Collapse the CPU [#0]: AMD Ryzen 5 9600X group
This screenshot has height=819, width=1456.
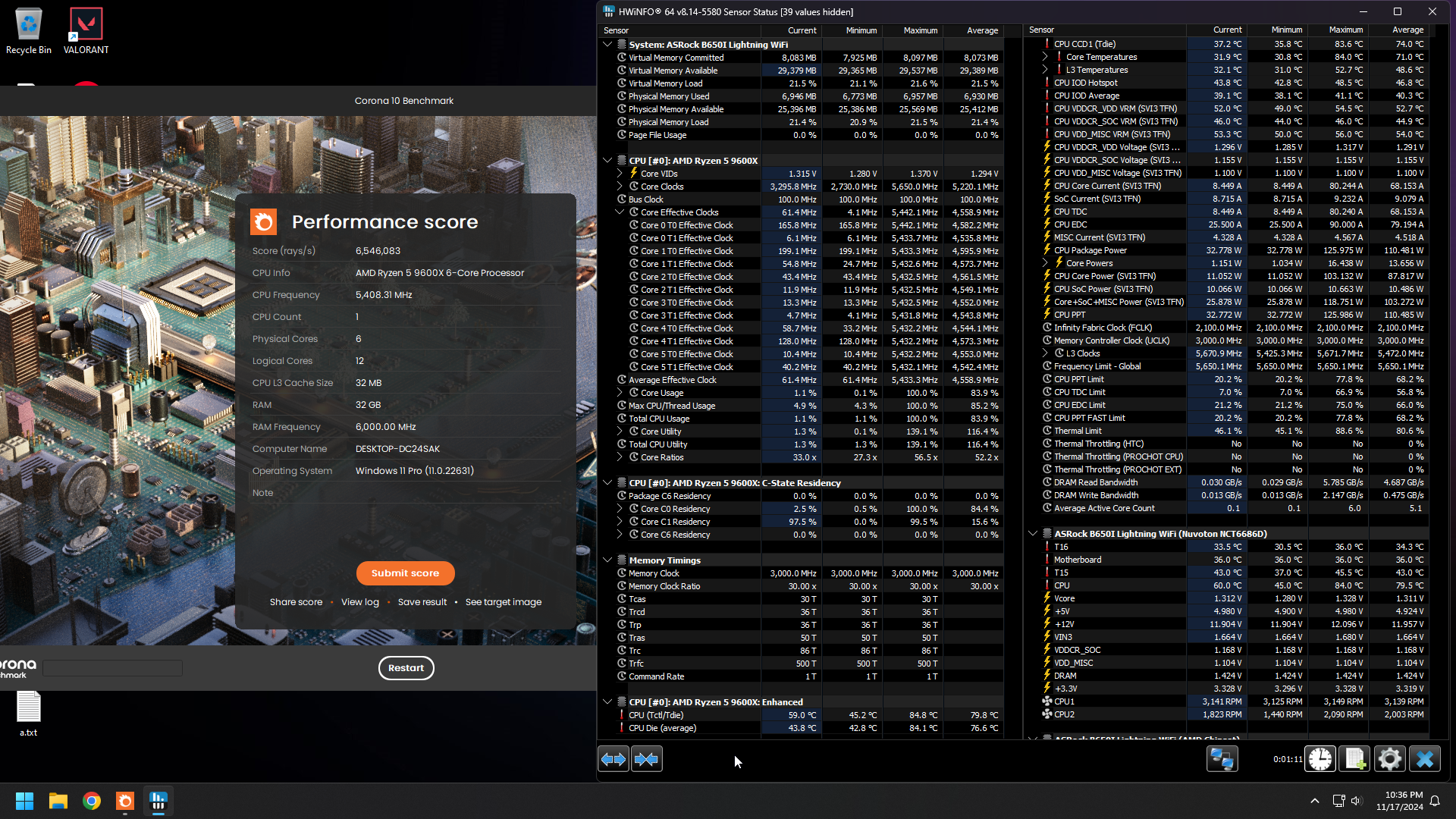coord(607,161)
